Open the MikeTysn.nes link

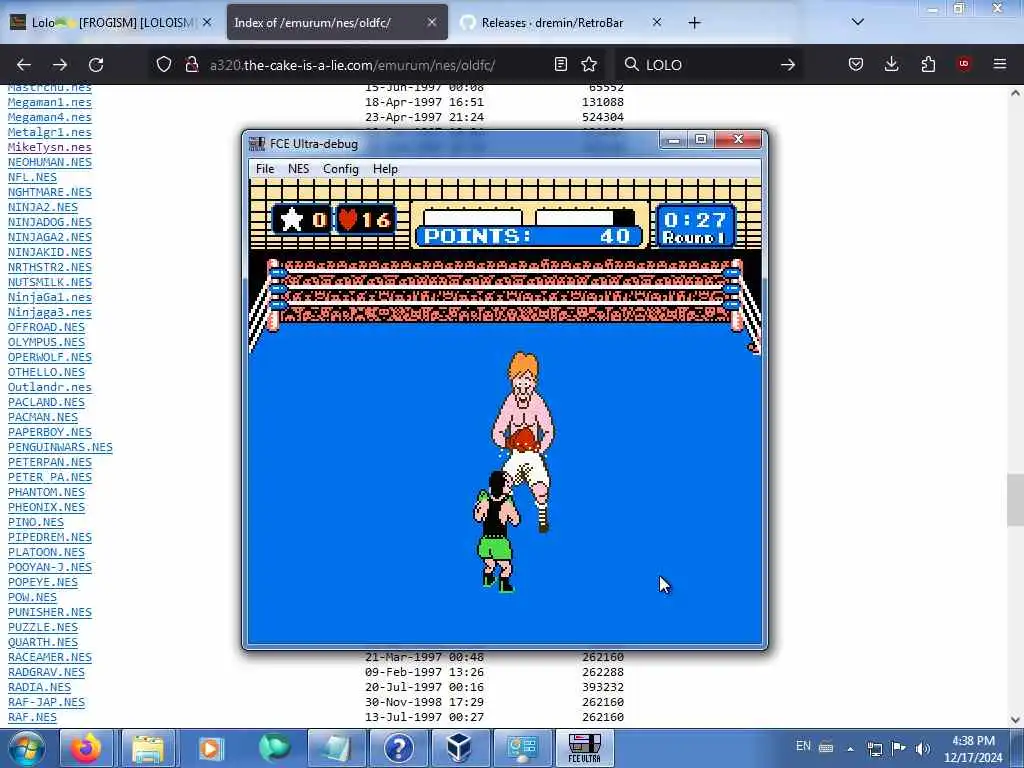(x=50, y=148)
